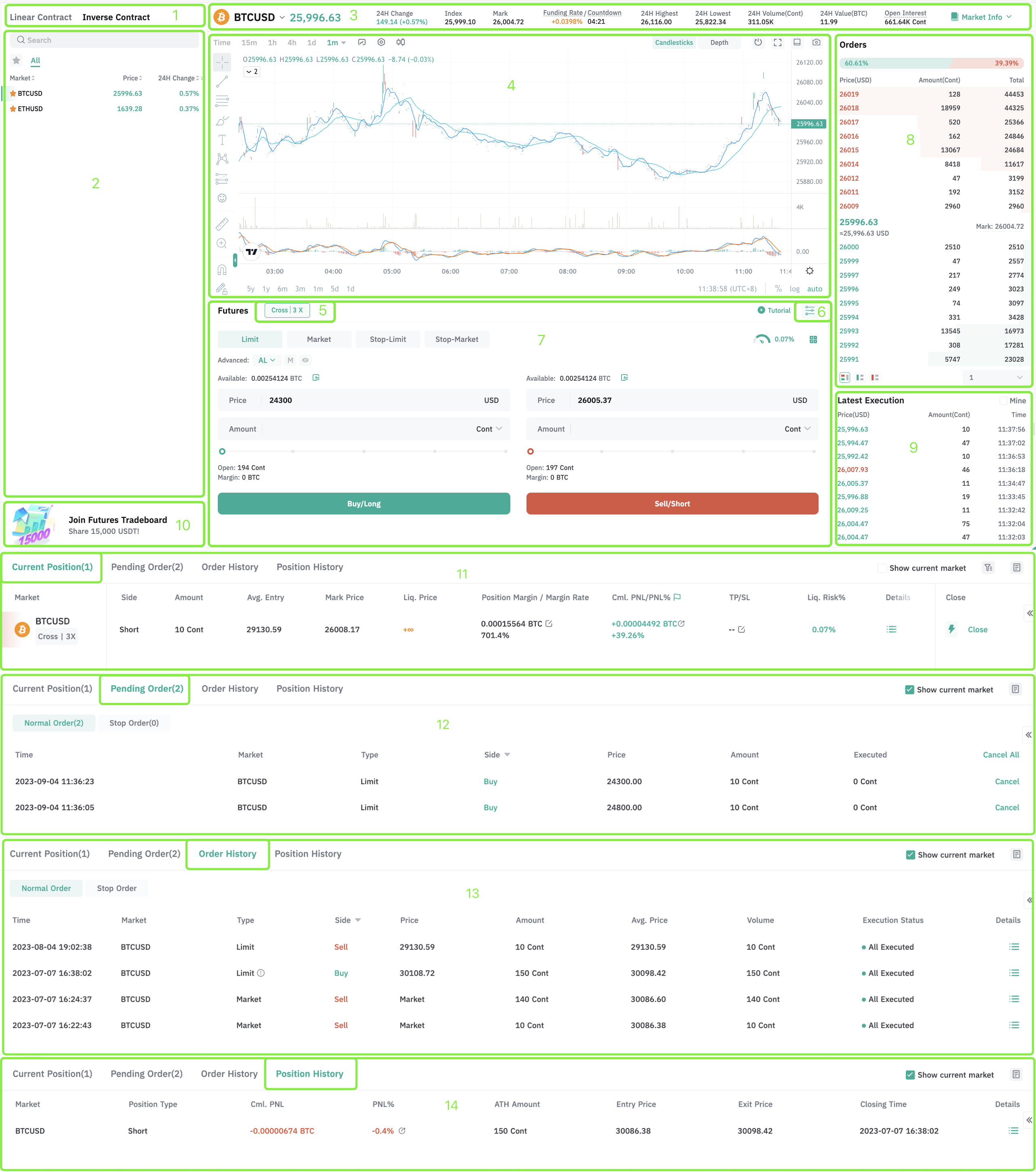Switch to Linear Contract tab
The height and width of the screenshot is (1172, 1036).
(x=41, y=17)
